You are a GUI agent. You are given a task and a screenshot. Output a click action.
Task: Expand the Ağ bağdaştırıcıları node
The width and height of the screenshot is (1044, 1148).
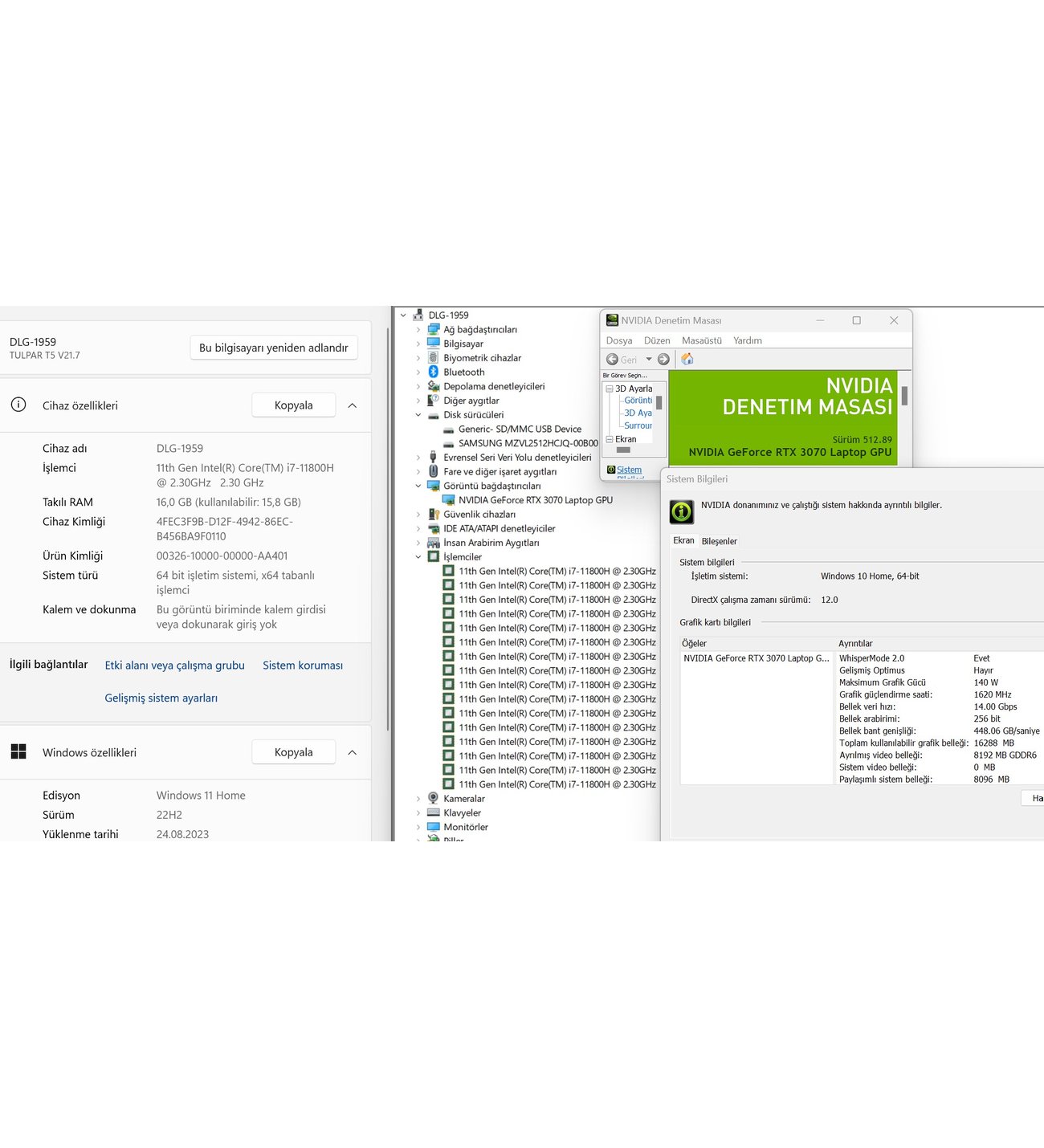[418, 330]
